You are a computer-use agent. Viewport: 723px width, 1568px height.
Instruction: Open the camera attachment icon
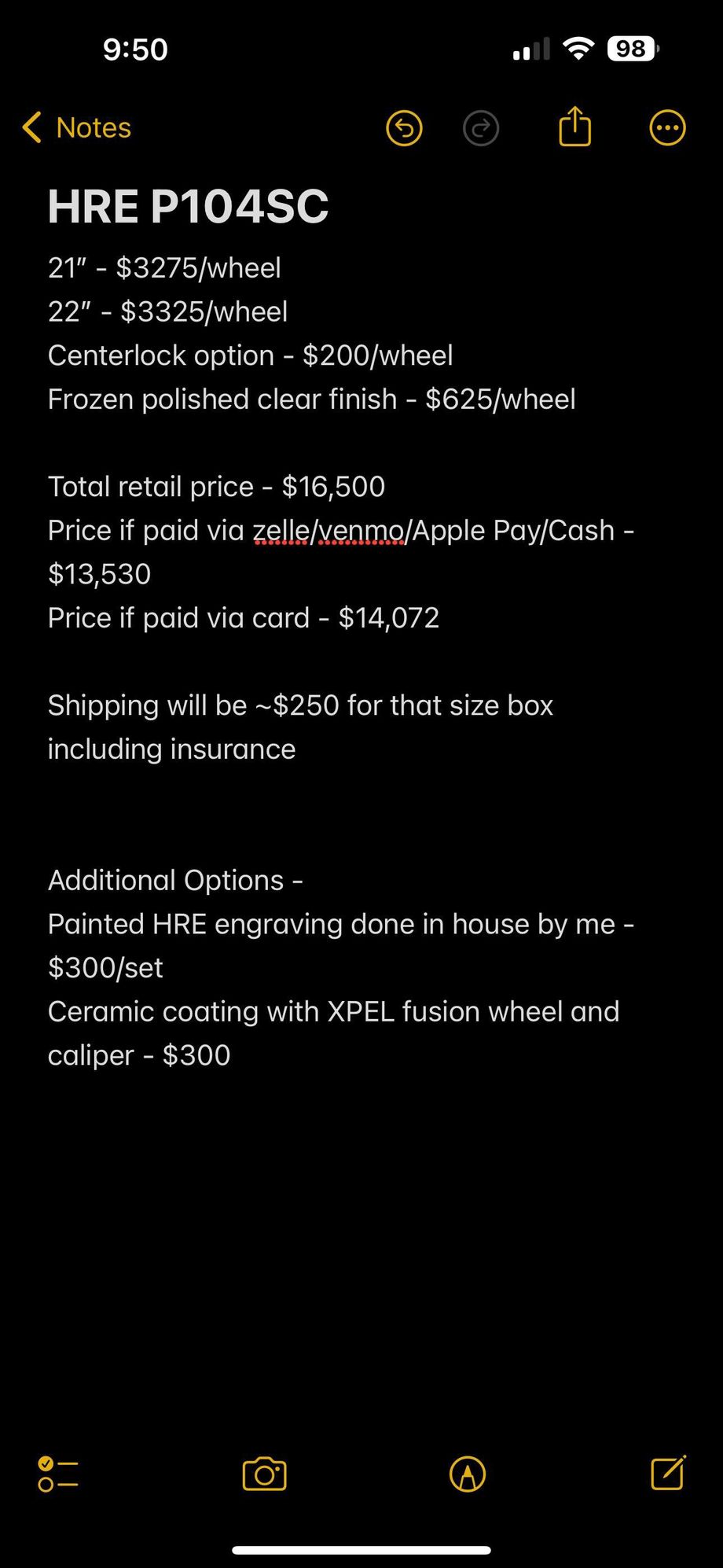click(x=265, y=1474)
